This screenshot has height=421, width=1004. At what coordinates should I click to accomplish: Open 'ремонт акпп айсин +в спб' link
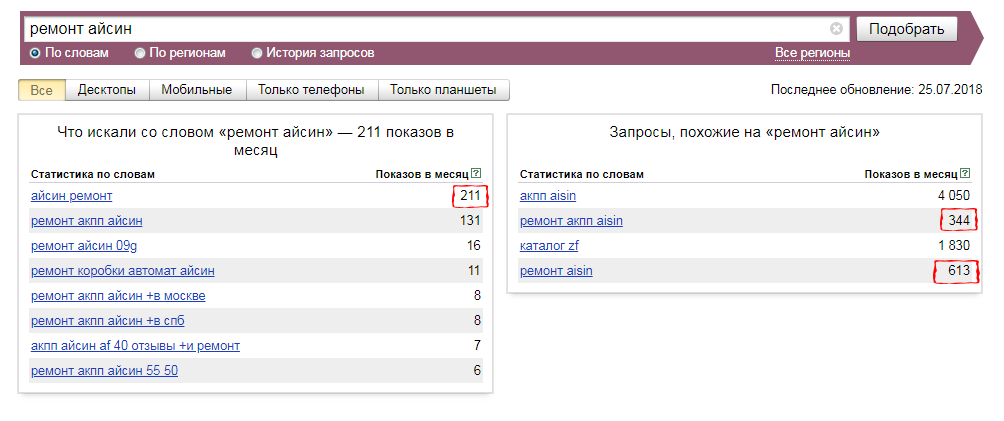pyautogui.click(x=108, y=321)
